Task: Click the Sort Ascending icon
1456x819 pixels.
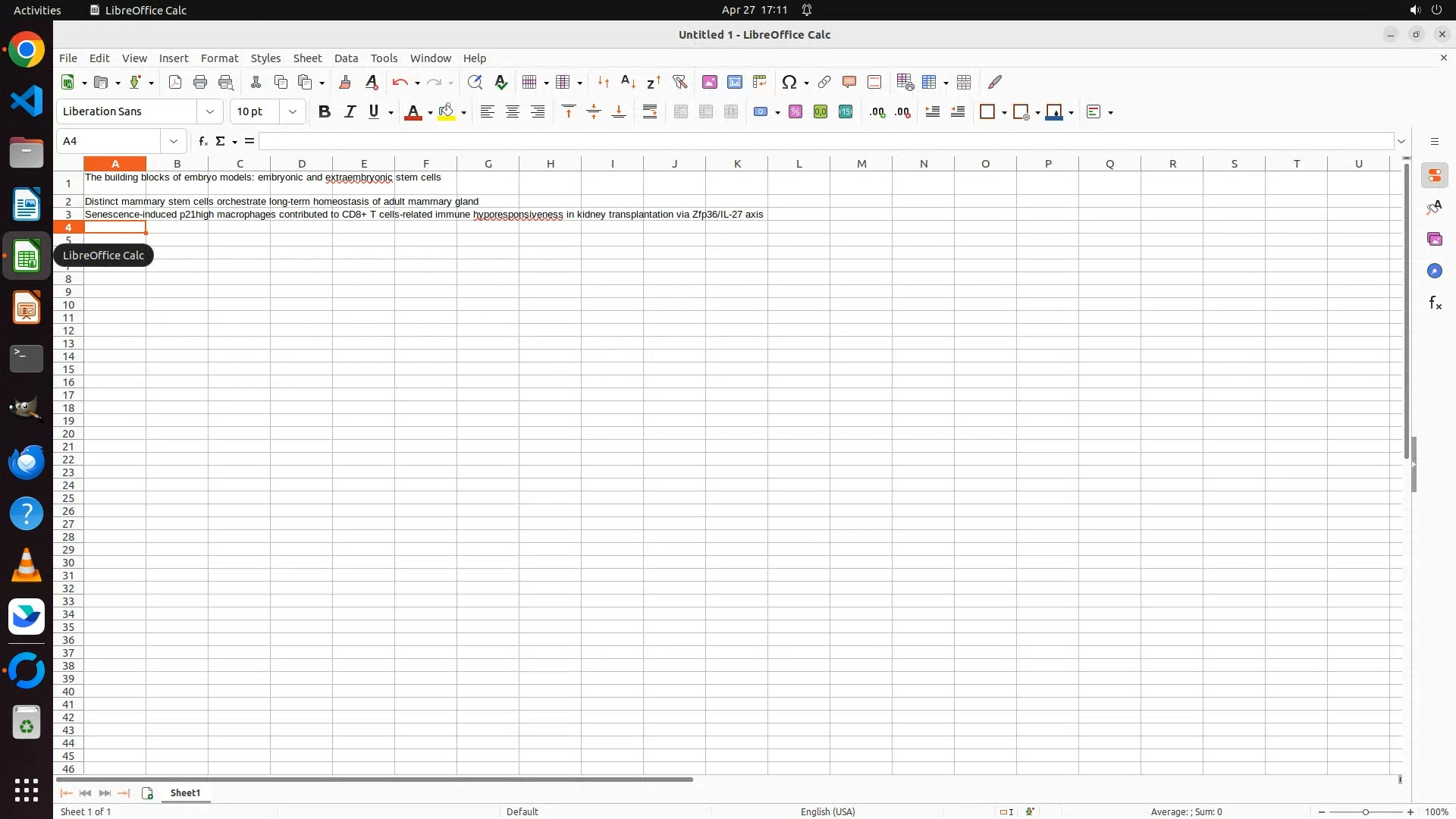Action: pyautogui.click(x=628, y=82)
